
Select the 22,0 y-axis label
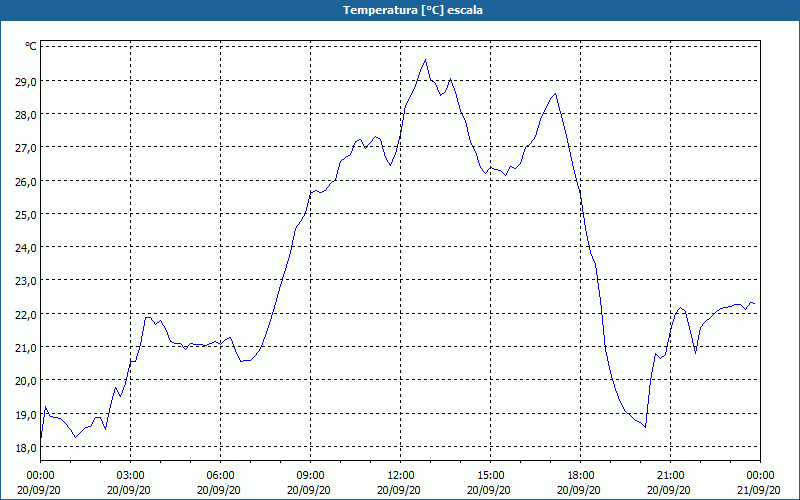pyautogui.click(x=27, y=315)
